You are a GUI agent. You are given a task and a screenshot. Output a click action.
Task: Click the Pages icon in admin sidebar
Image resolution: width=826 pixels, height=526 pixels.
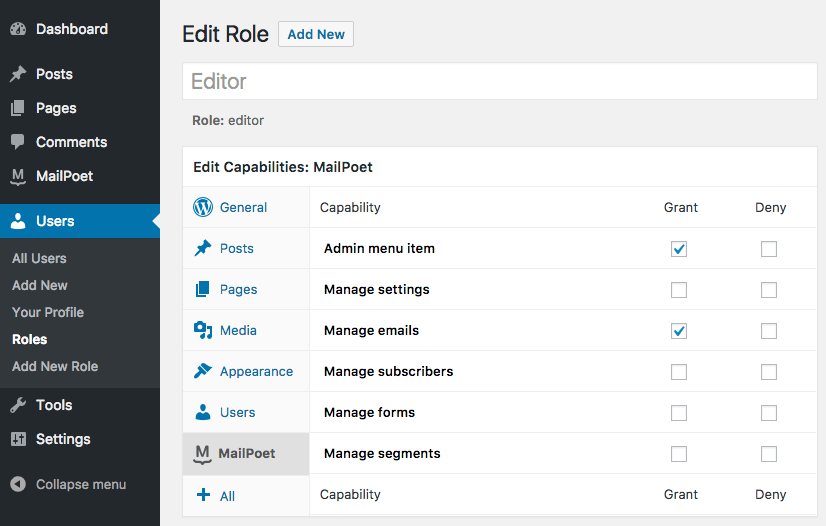[18, 108]
